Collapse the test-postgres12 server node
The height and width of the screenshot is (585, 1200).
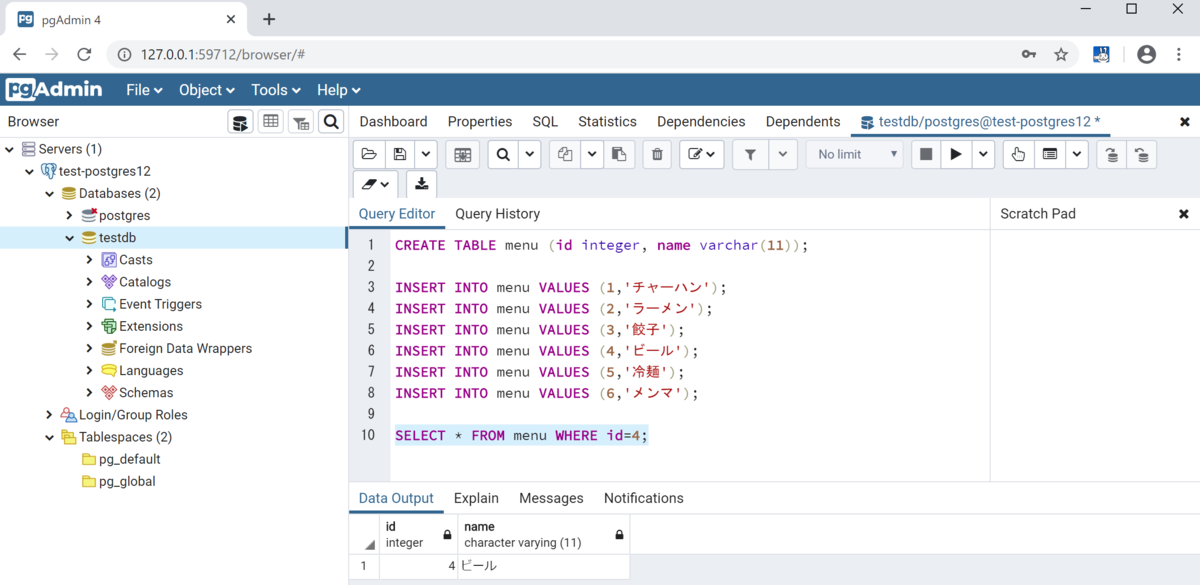coord(30,171)
